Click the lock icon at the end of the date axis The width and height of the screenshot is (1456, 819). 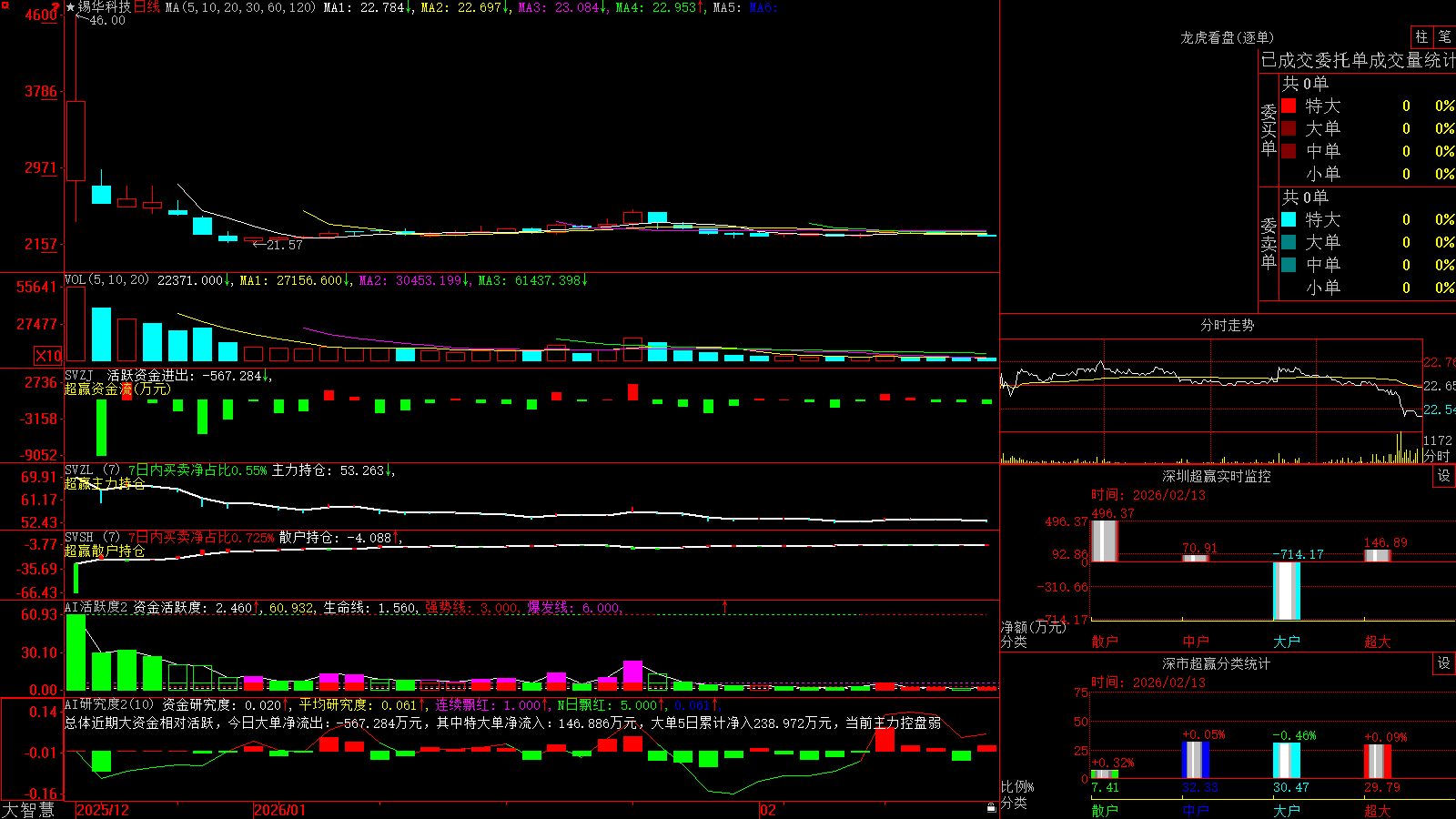[x=991, y=807]
